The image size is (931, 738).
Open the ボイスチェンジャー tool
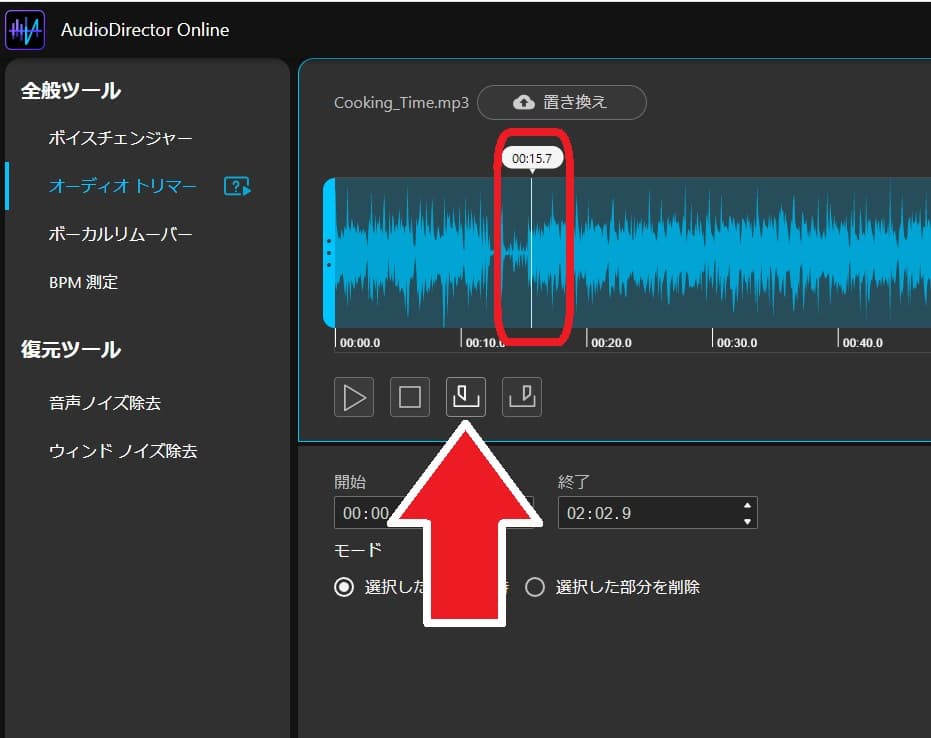[121, 138]
